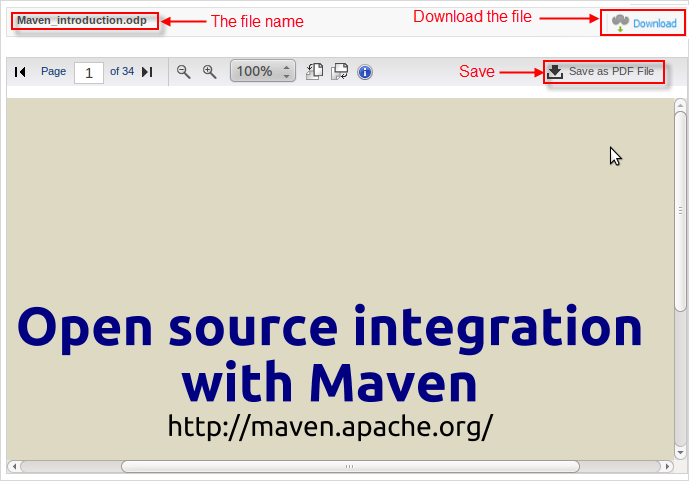The image size is (689, 481).
Task: Click the horizontal scrollbar thumb
Action: tap(349, 466)
